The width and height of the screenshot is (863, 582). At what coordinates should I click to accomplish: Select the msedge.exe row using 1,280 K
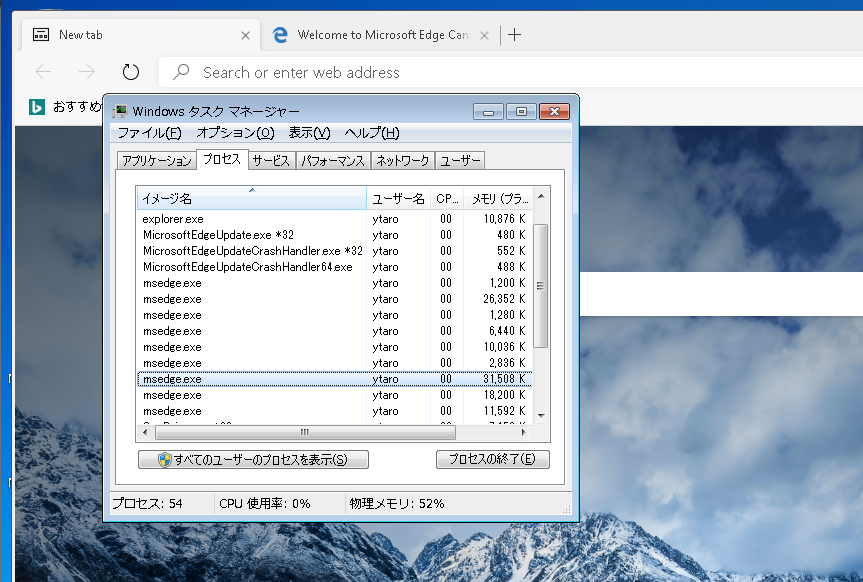pyautogui.click(x=334, y=314)
